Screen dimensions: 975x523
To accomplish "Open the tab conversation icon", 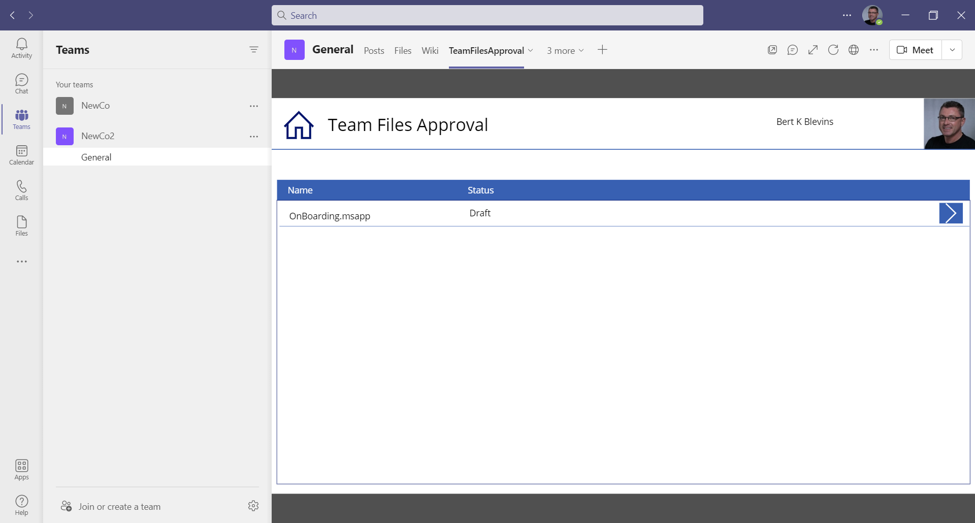I will 792,50.
